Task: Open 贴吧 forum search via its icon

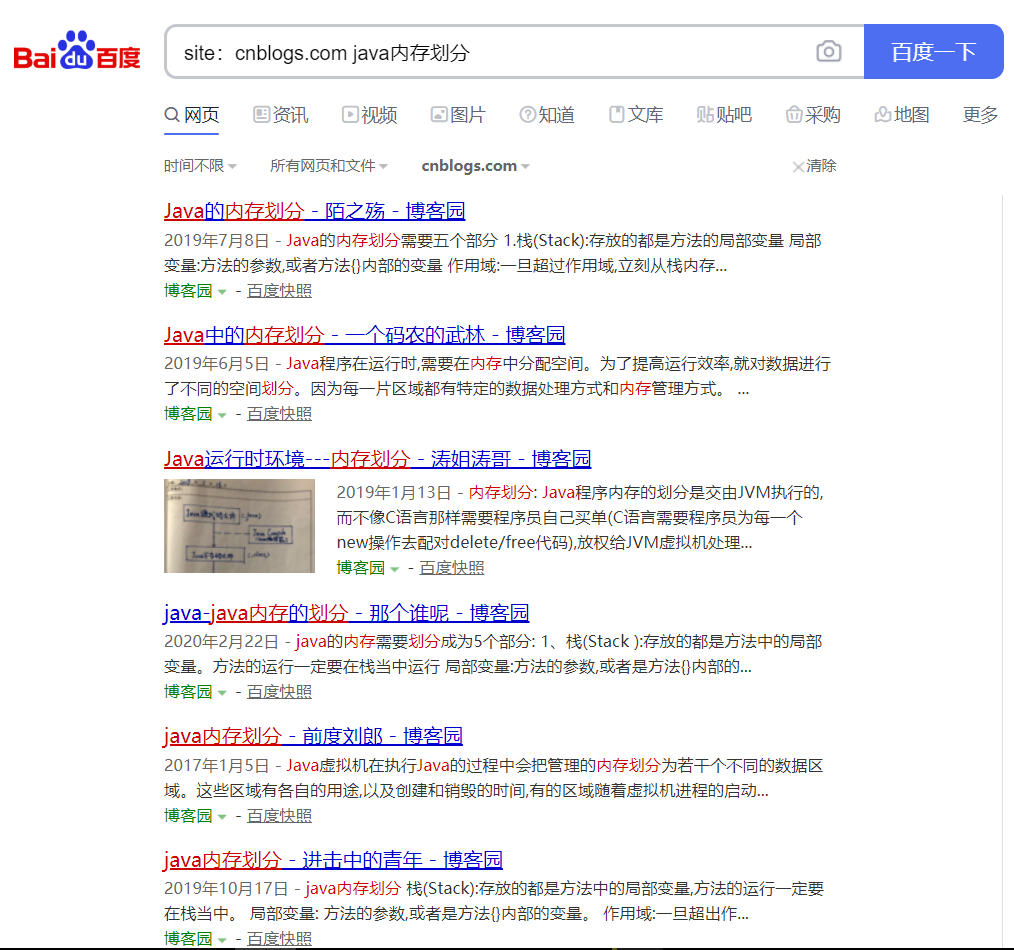Action: click(x=705, y=115)
